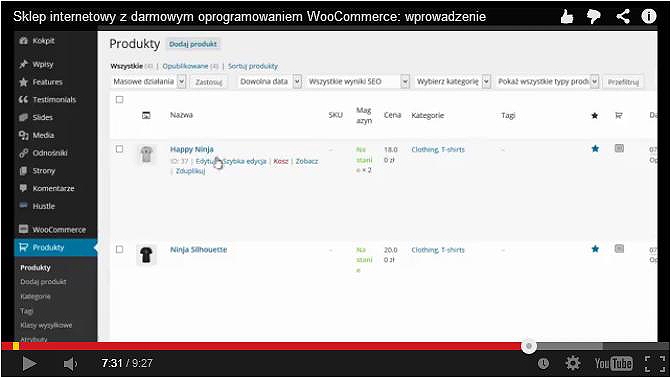This screenshot has height=378, width=671.
Task: Click the yellow marker on the progress bar
Action: 16,346
